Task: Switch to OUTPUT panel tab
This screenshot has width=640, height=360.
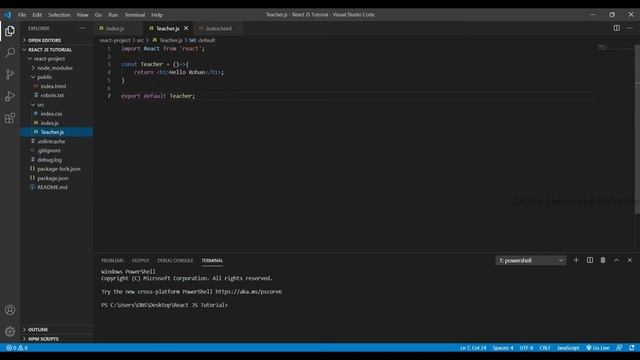Action: [x=140, y=260]
